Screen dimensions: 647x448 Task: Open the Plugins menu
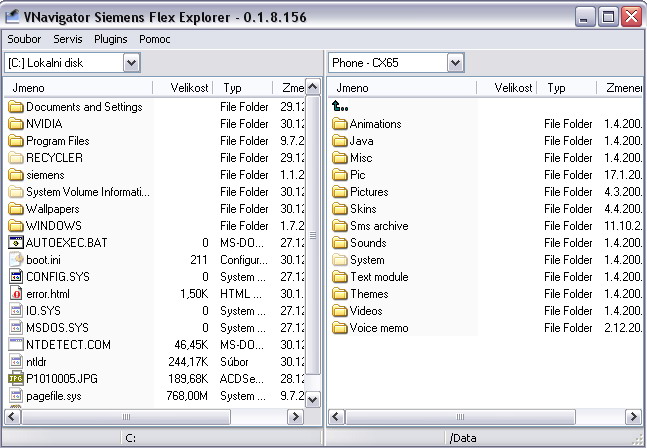click(x=111, y=39)
